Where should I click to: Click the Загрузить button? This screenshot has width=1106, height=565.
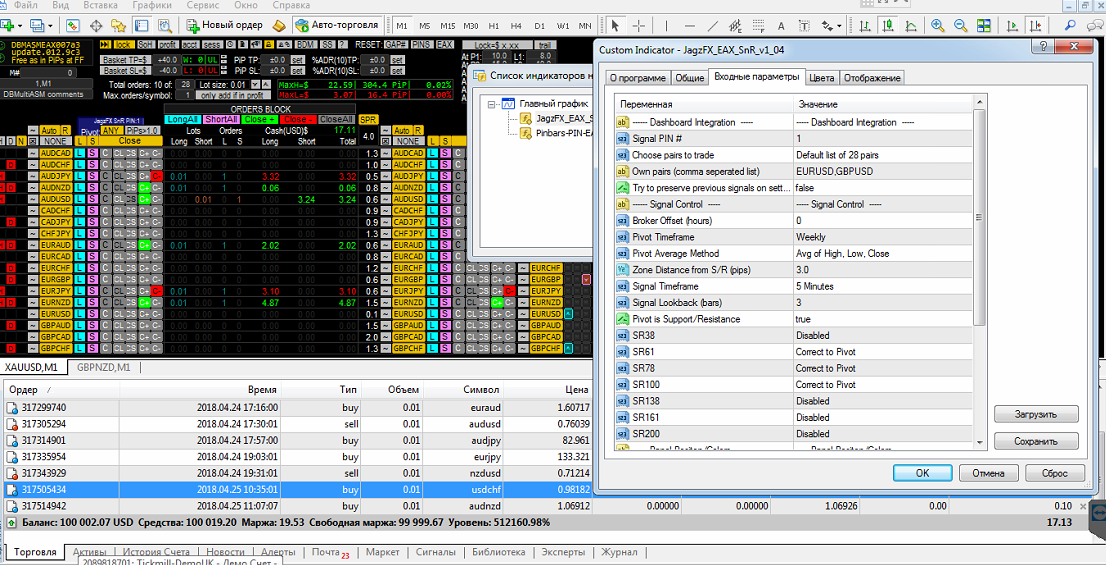coord(1036,413)
